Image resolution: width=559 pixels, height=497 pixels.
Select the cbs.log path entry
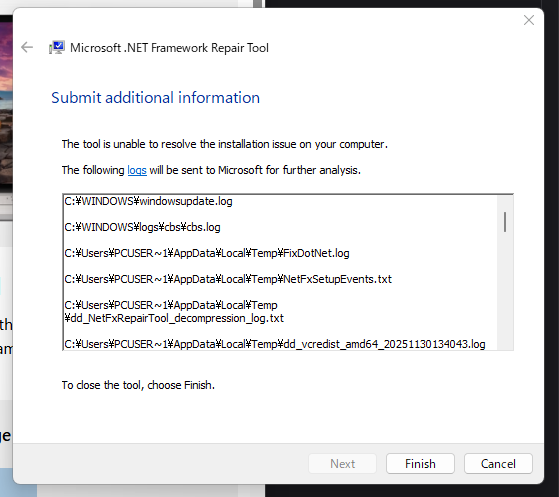point(142,227)
